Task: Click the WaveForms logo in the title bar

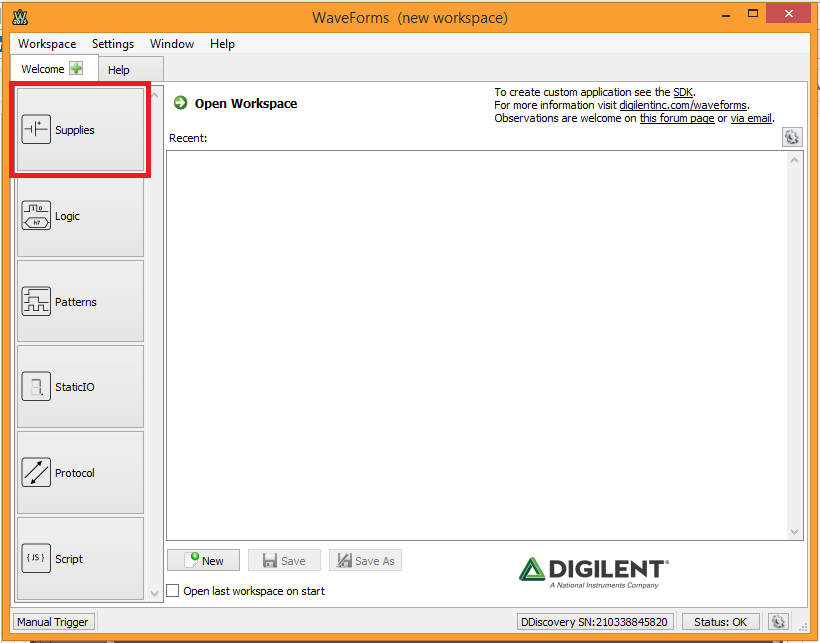Action: click(x=20, y=17)
